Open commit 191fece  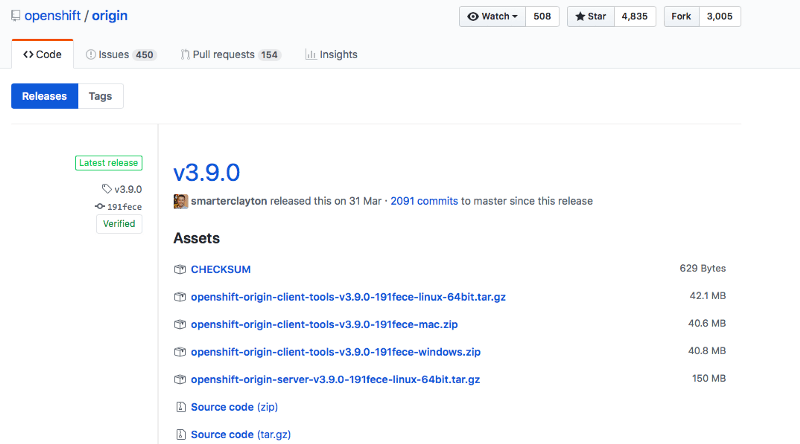124,207
